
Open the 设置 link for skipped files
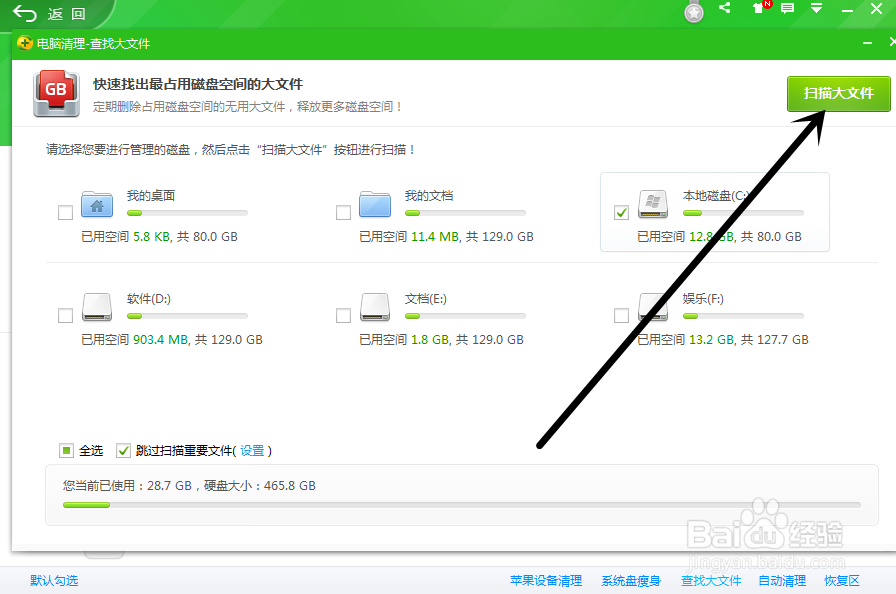point(254,451)
